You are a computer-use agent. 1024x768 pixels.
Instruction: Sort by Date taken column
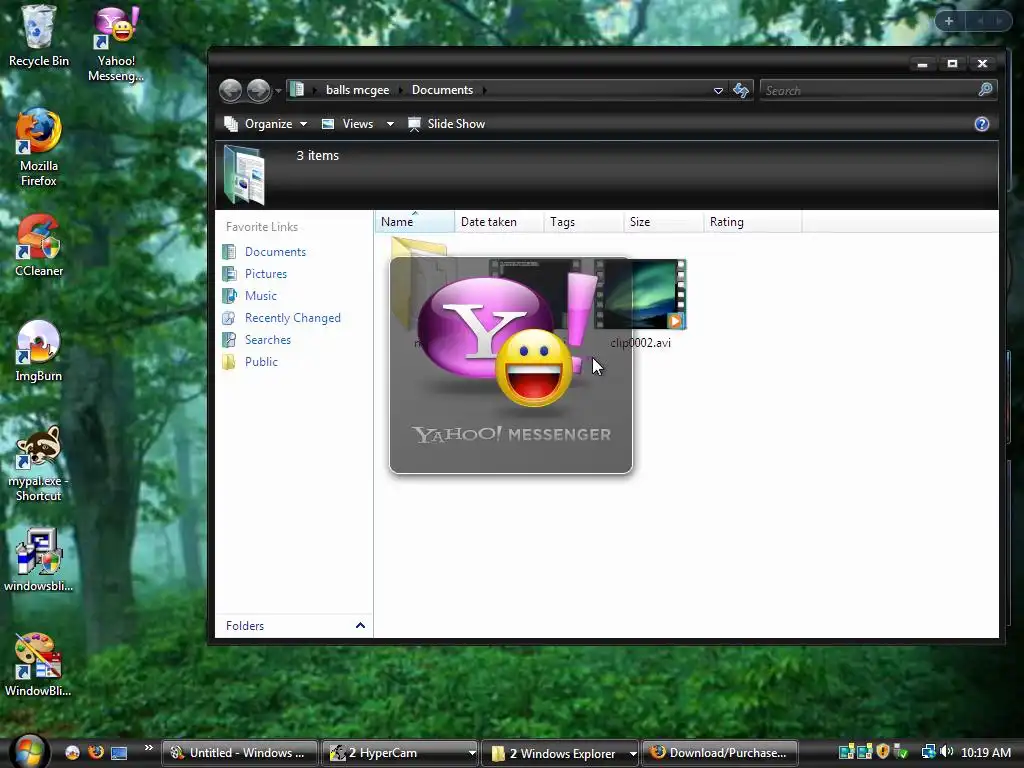(x=499, y=222)
